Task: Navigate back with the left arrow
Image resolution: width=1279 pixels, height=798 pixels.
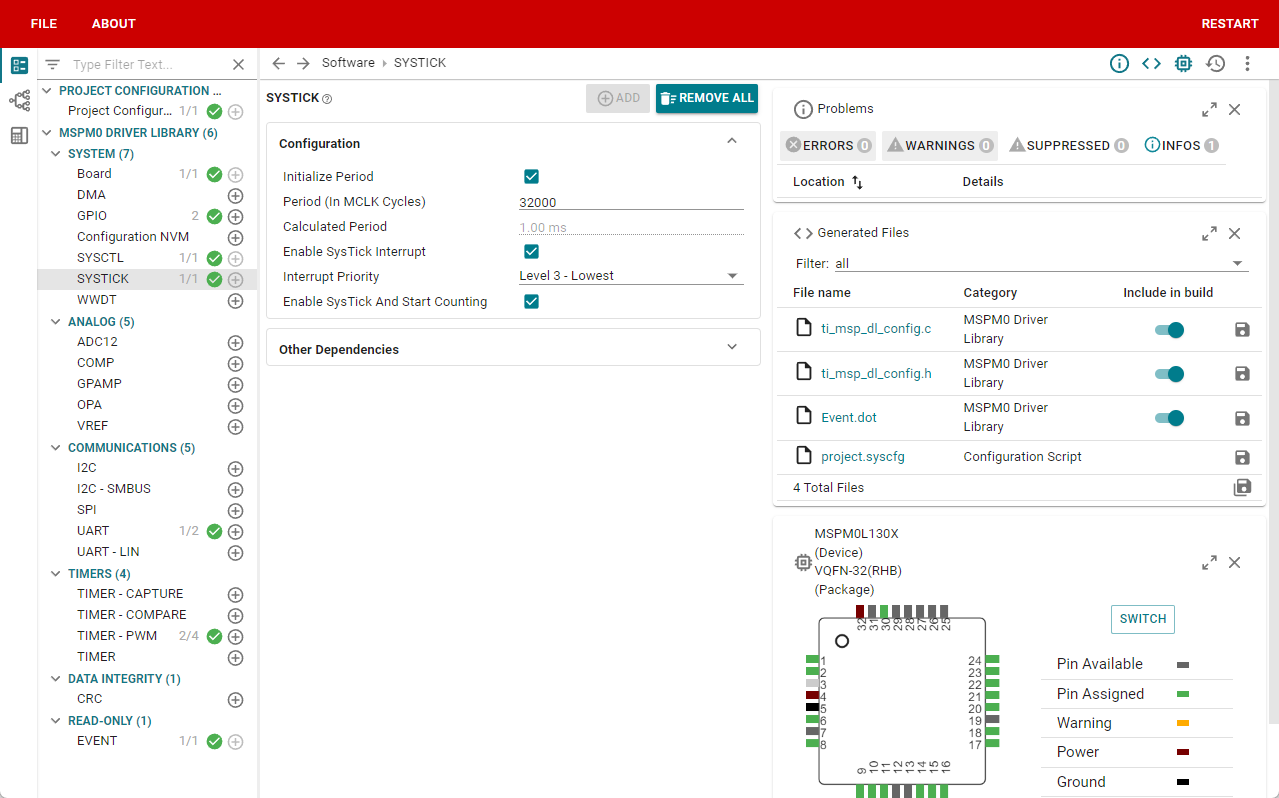Action: point(279,64)
